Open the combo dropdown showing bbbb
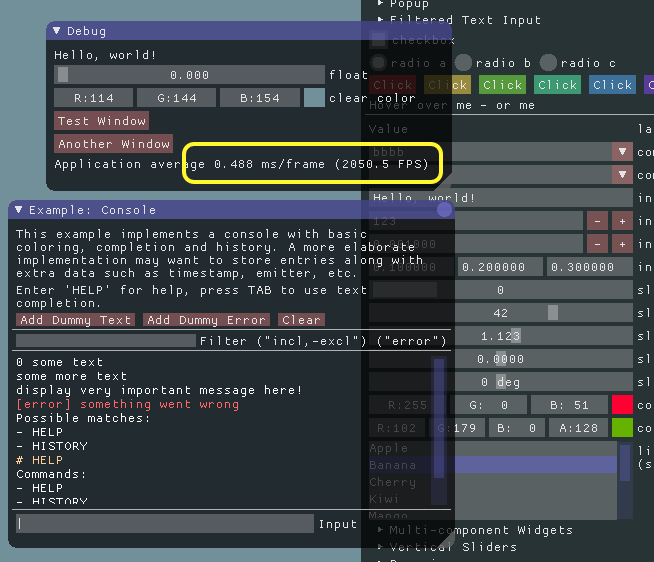This screenshot has height=562, width=654. (x=622, y=152)
